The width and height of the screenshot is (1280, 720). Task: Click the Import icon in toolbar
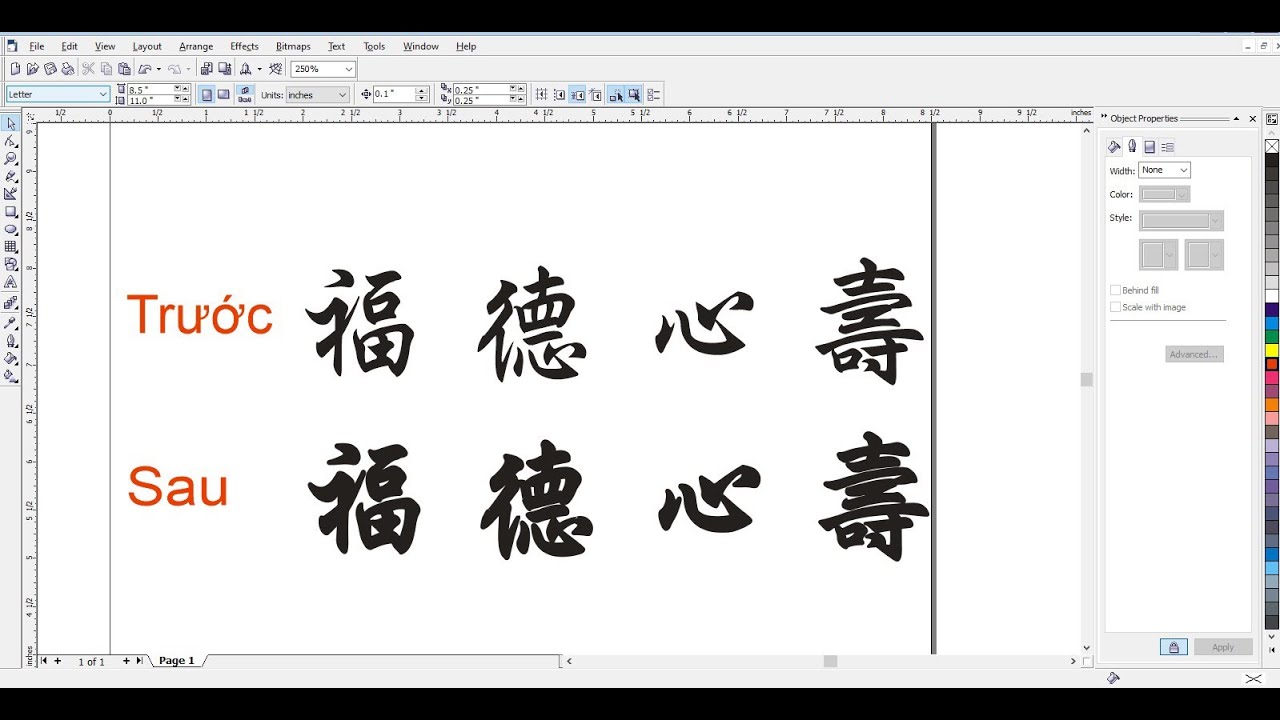(x=206, y=69)
